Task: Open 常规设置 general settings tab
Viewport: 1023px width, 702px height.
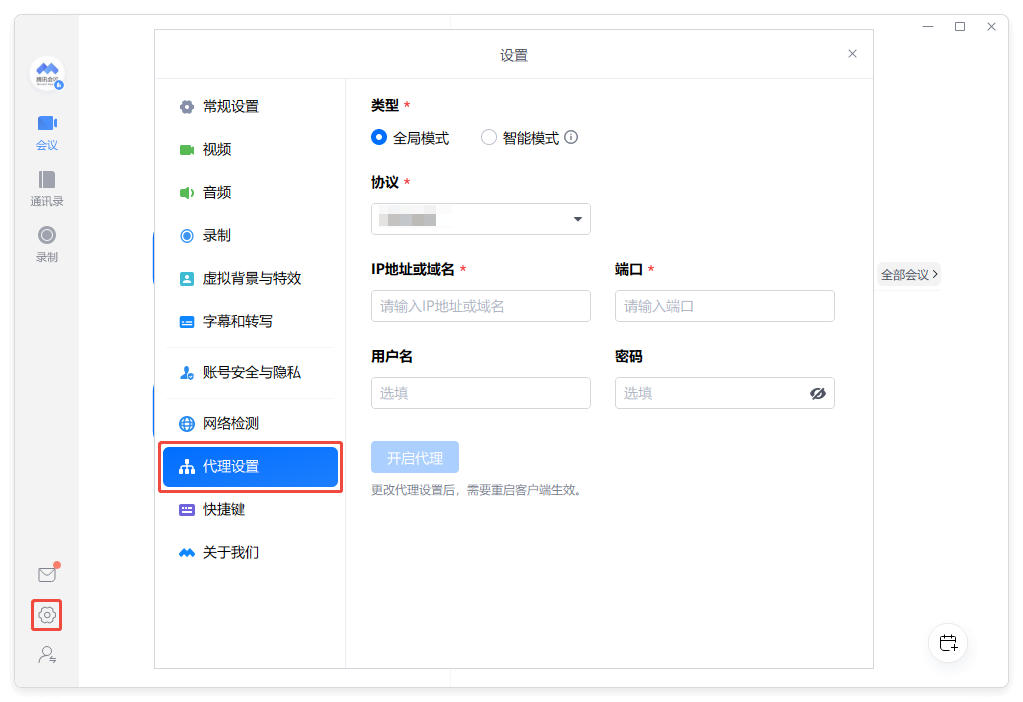Action: (251, 106)
